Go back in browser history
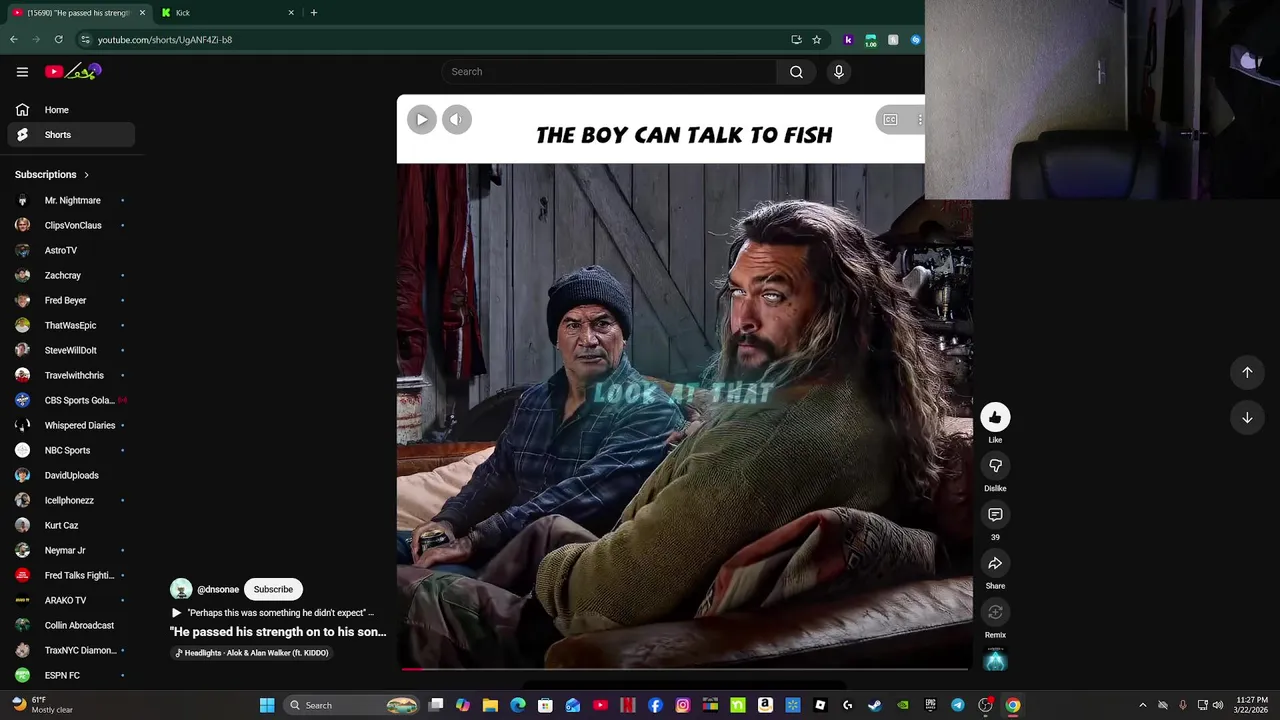Screen dimensions: 1280x720 [x=14, y=40]
